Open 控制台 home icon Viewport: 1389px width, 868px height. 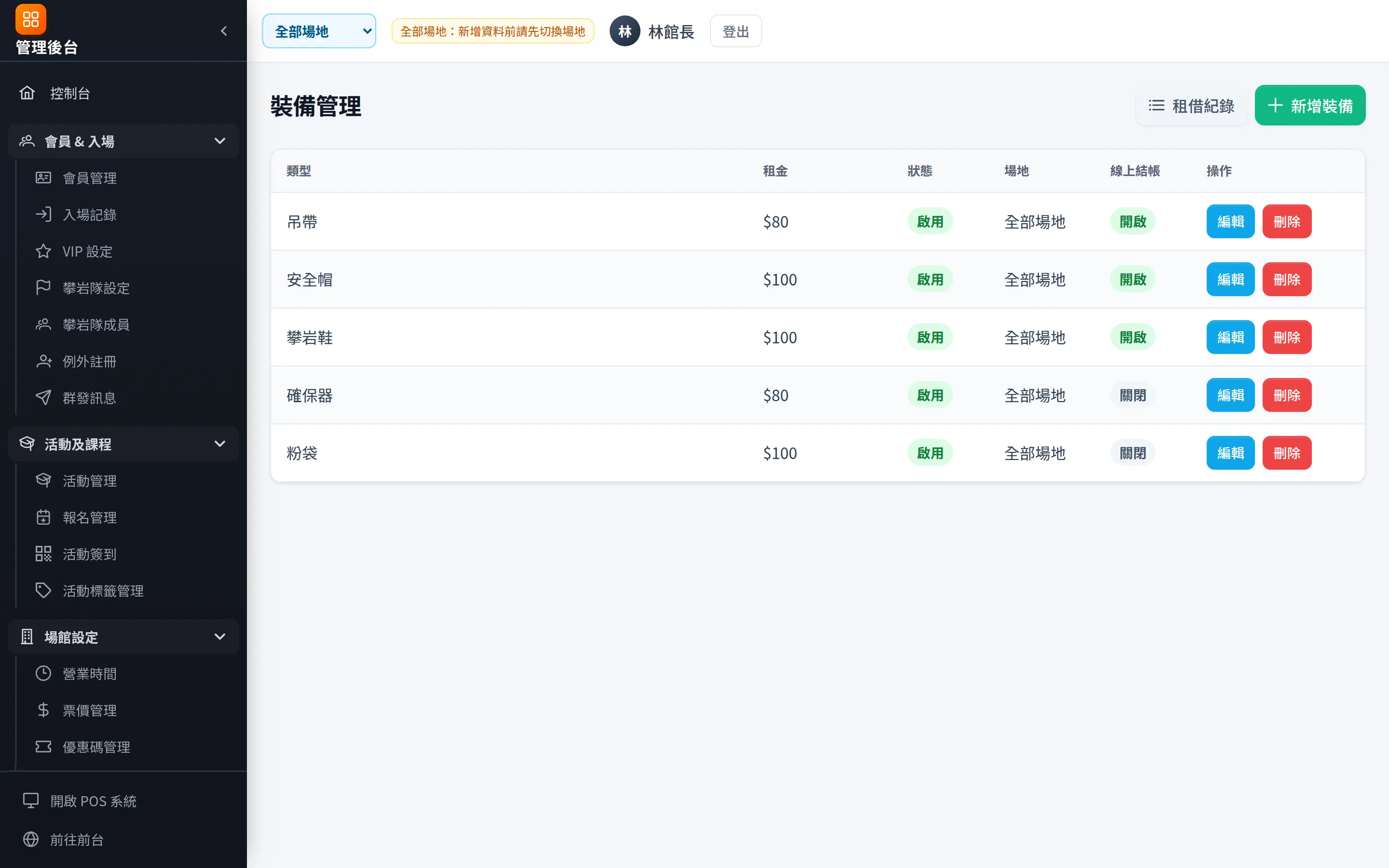coord(27,93)
